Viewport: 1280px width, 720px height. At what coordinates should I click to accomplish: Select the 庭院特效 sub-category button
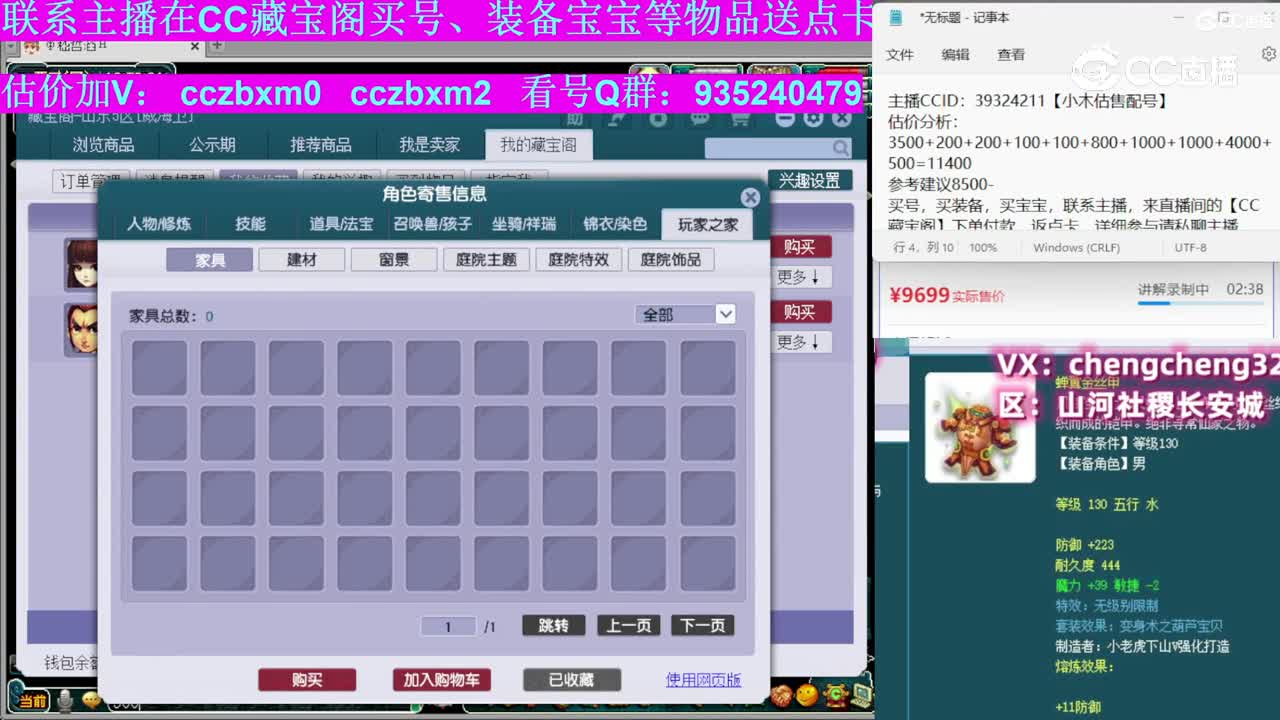pyautogui.click(x=578, y=259)
